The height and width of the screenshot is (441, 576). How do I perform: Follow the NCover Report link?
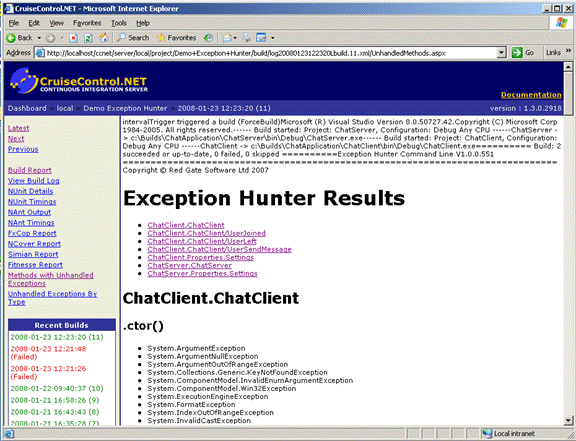(x=34, y=244)
